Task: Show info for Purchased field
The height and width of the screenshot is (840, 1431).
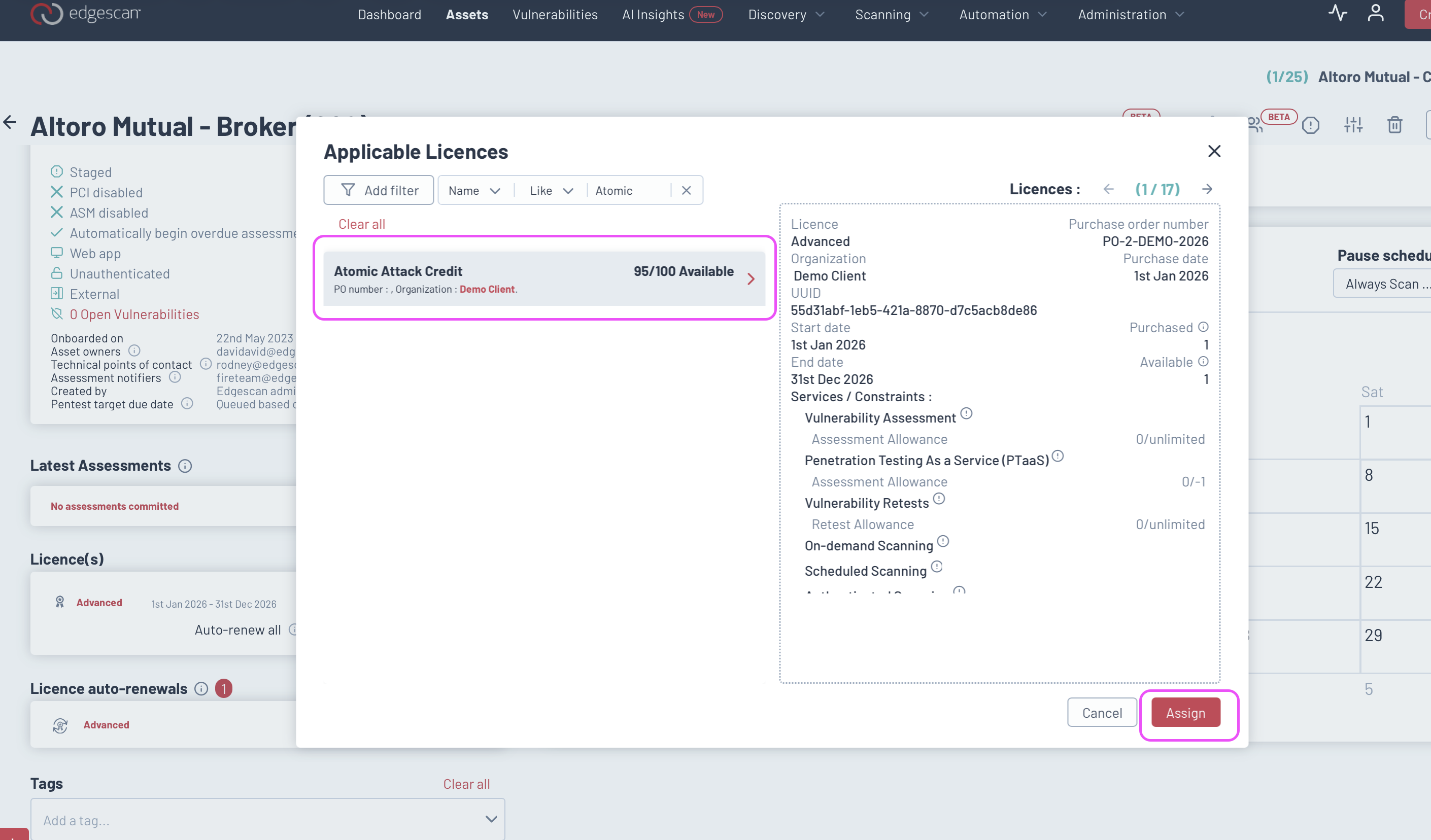Action: click(1203, 327)
